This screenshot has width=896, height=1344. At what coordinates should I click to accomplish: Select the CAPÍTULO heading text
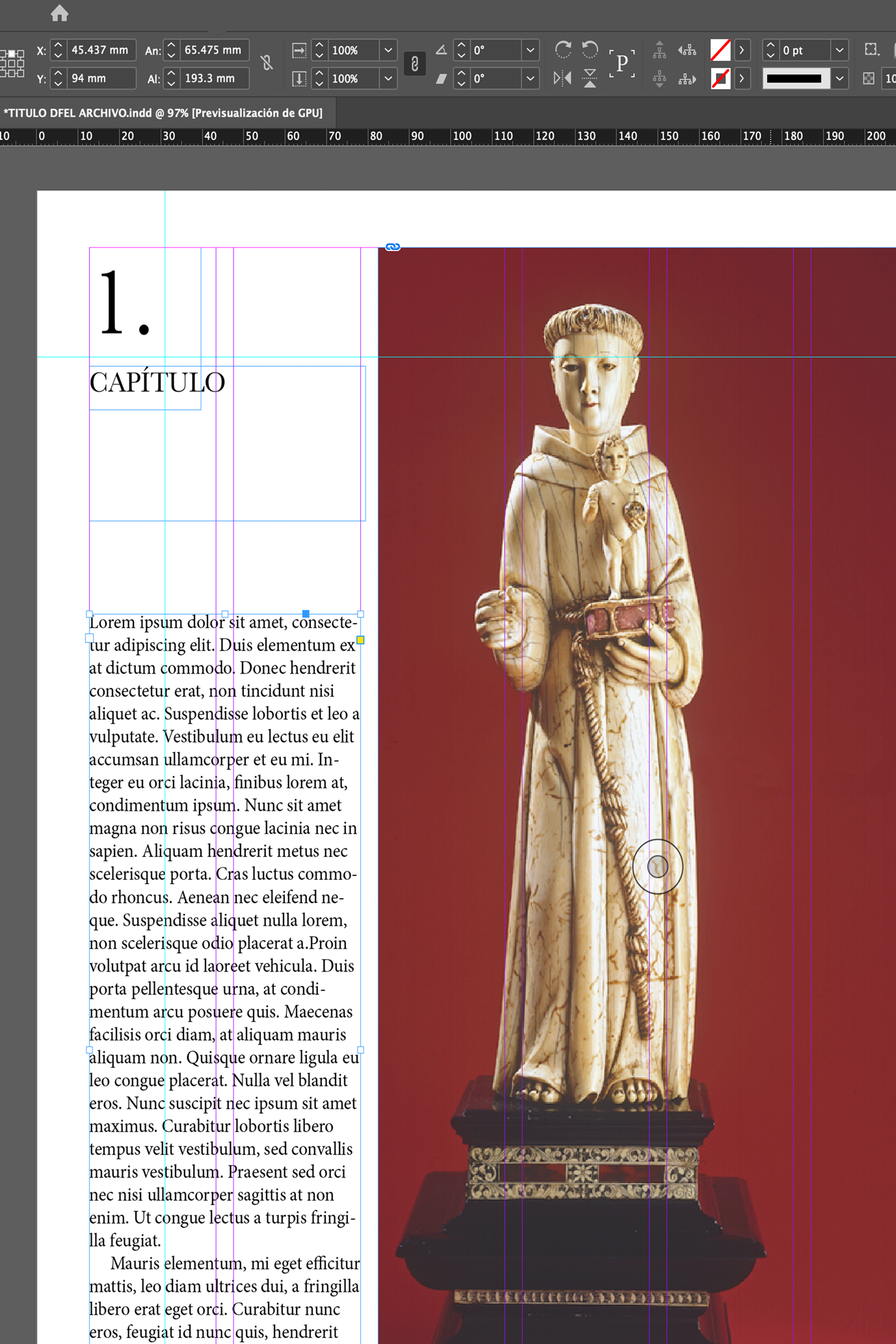[157, 382]
